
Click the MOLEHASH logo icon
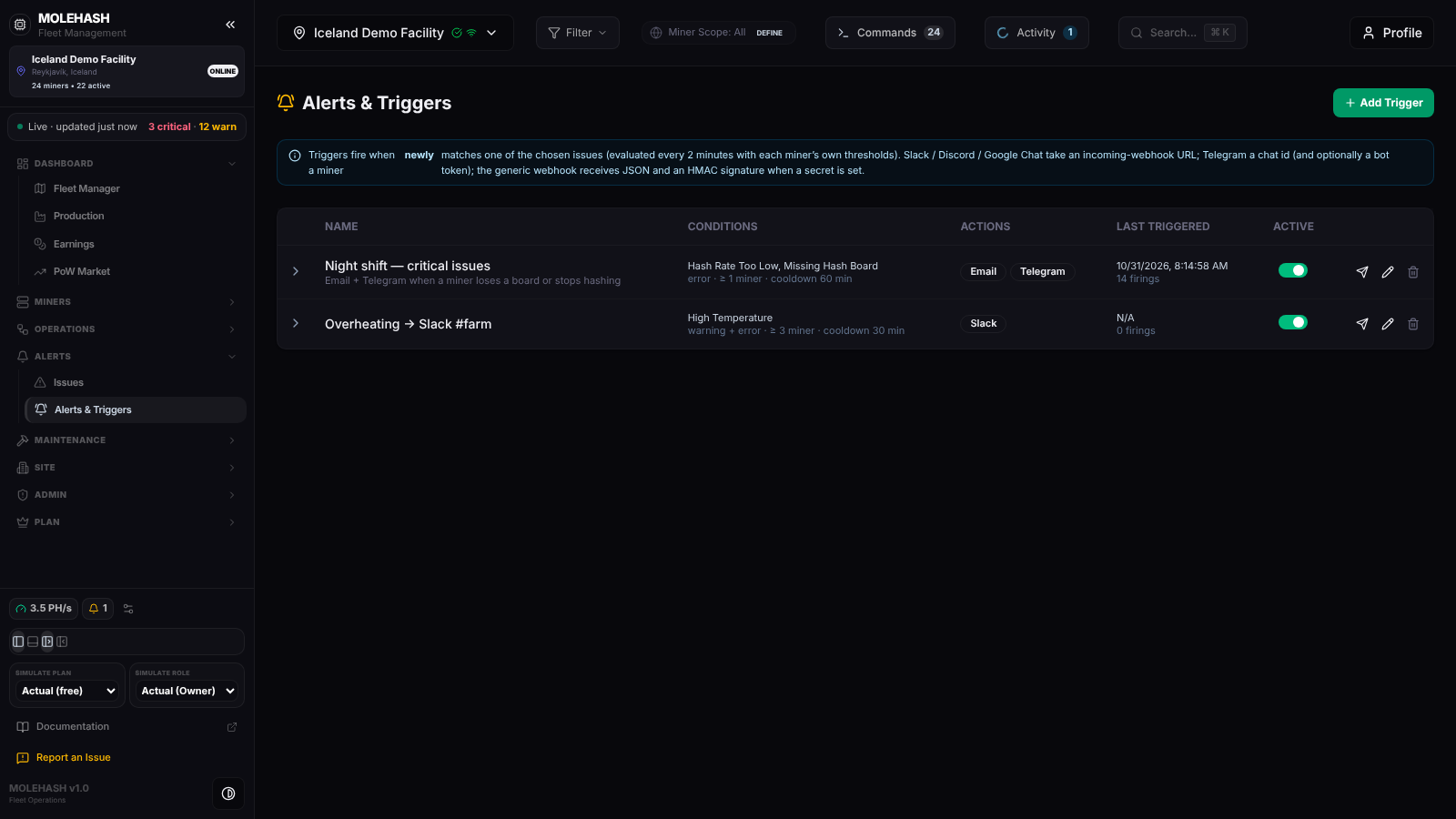(20, 25)
